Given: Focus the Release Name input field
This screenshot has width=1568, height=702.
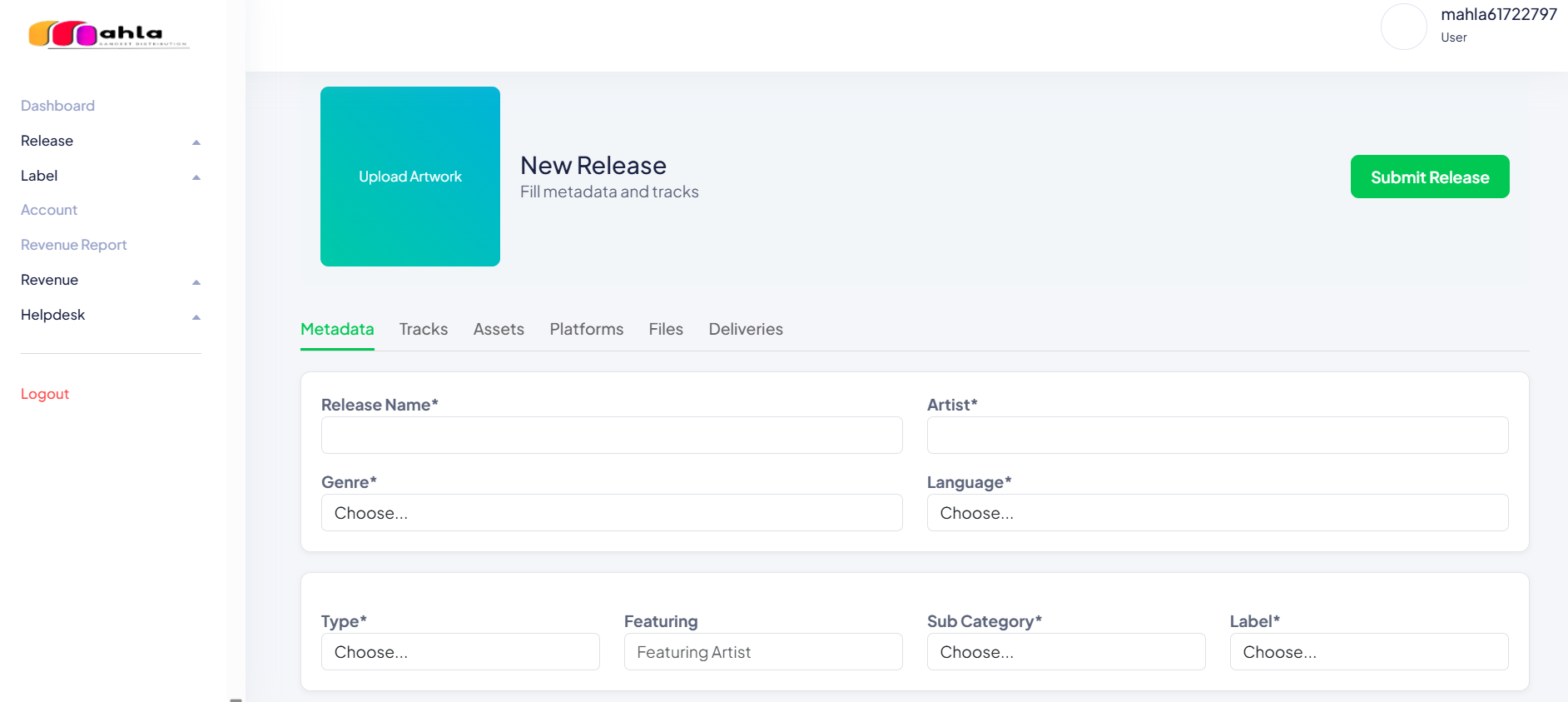Looking at the screenshot, I should click(611, 436).
